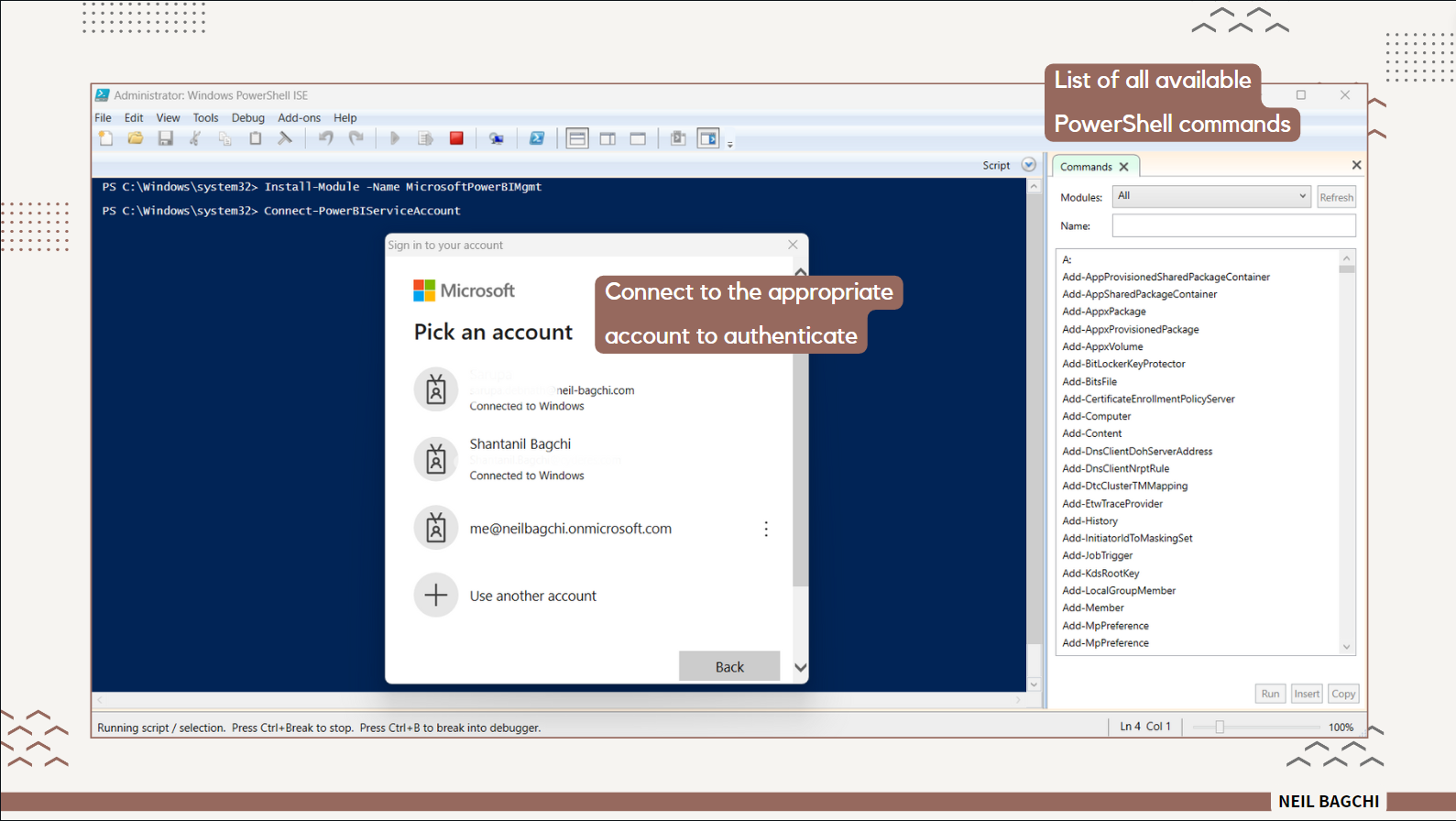
Task: Show script pane maximized layout icon
Action: pos(638,139)
